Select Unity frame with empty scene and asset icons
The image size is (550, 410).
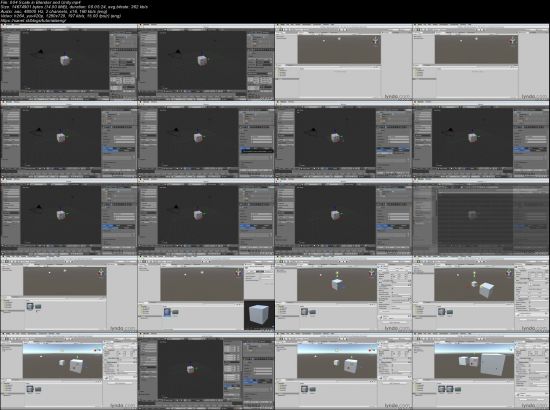(x=69, y=294)
